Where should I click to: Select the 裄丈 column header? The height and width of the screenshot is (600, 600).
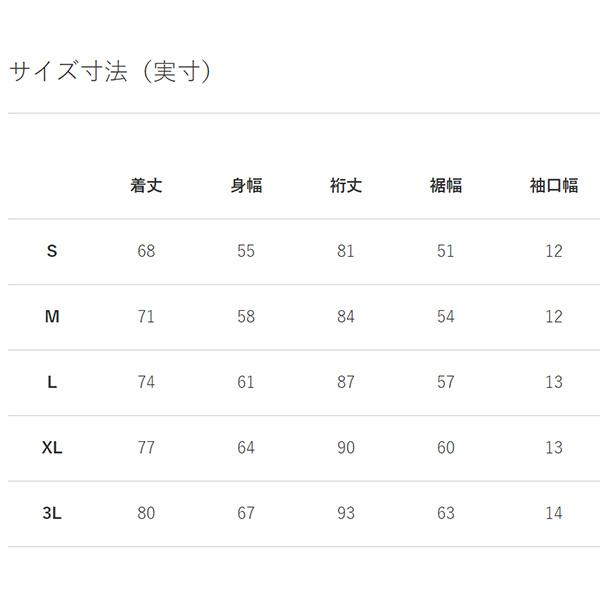pos(346,186)
